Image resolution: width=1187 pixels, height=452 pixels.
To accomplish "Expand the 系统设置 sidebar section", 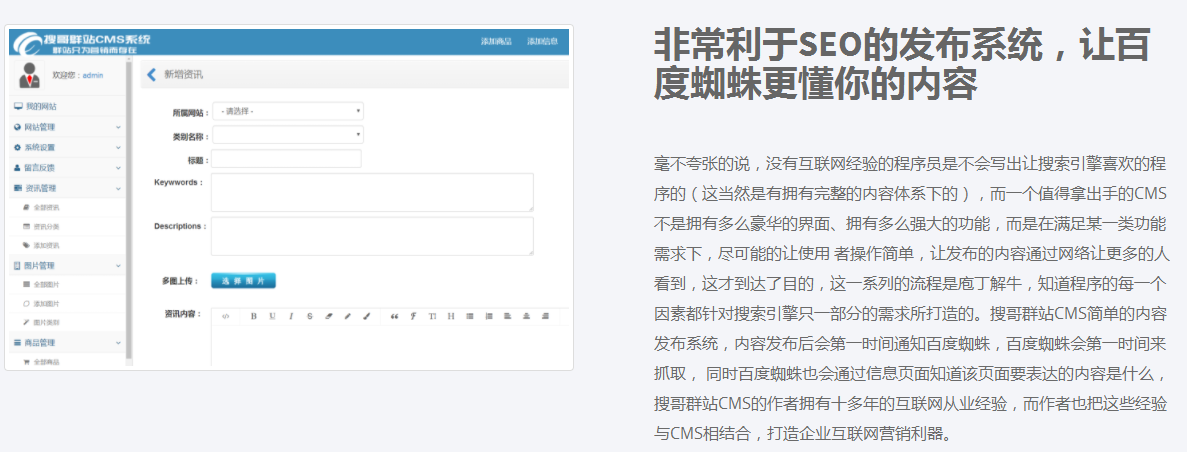I will click(x=67, y=147).
